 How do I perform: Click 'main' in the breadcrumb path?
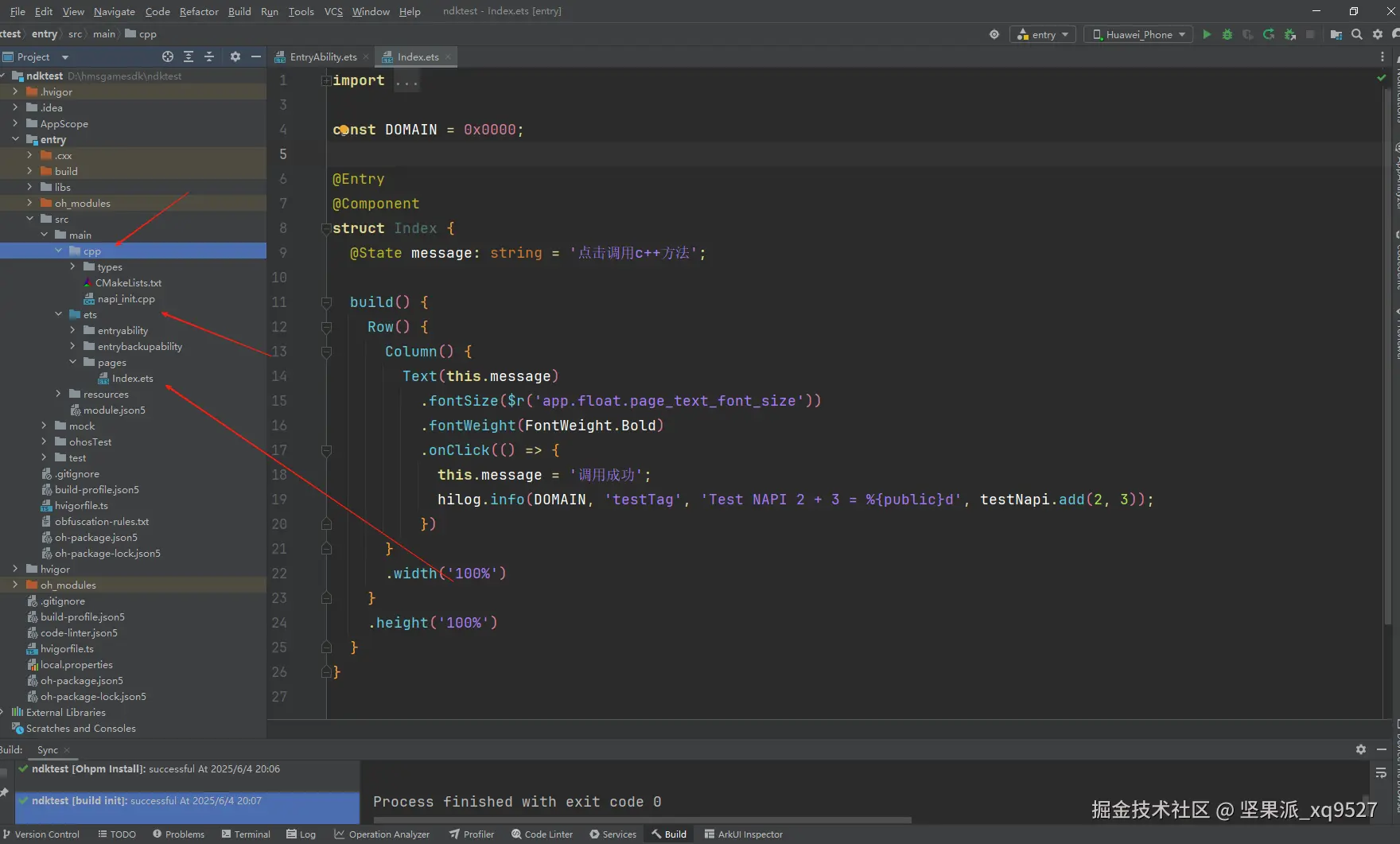[103, 34]
